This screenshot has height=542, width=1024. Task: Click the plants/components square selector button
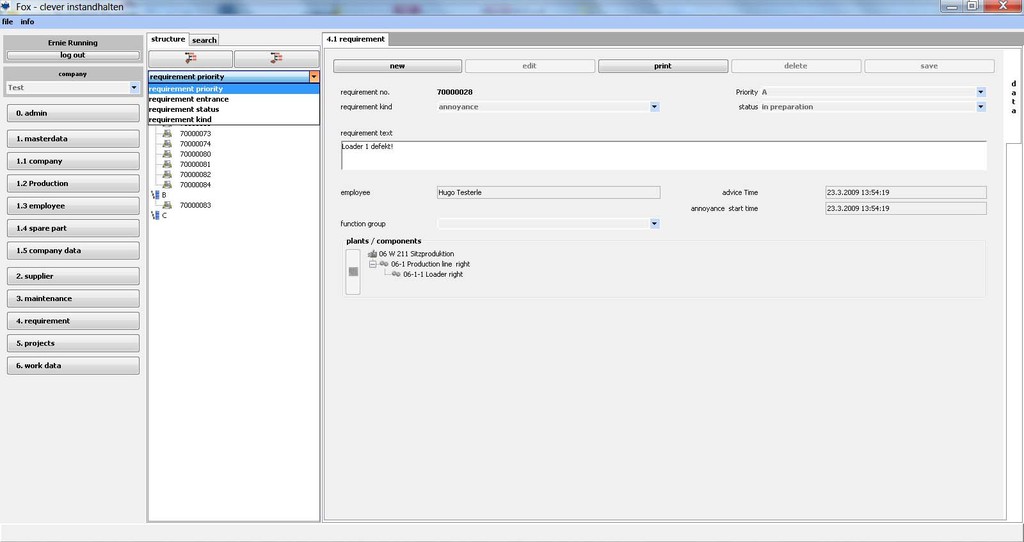[353, 271]
